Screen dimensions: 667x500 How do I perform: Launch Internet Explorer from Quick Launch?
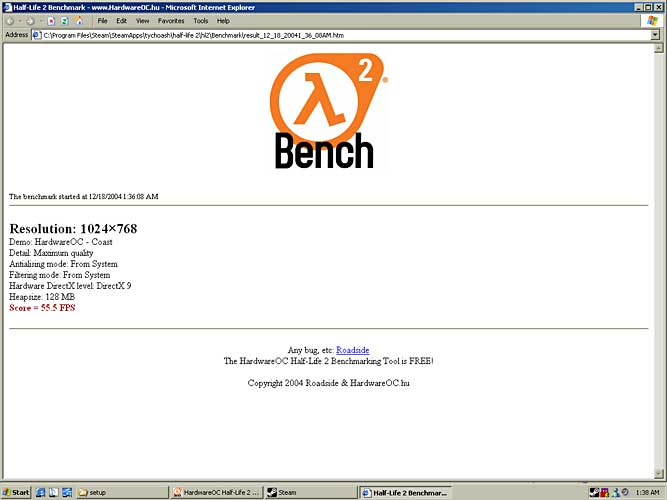(x=40, y=492)
